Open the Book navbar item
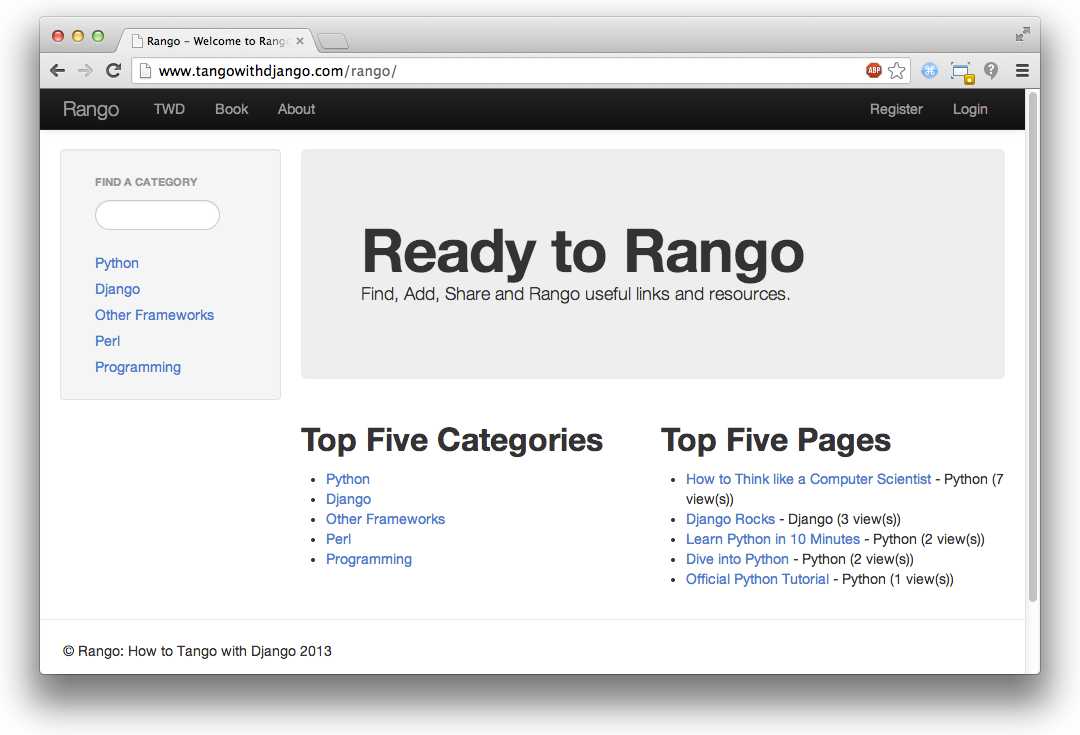Image resolution: width=1080 pixels, height=735 pixels. click(x=231, y=109)
